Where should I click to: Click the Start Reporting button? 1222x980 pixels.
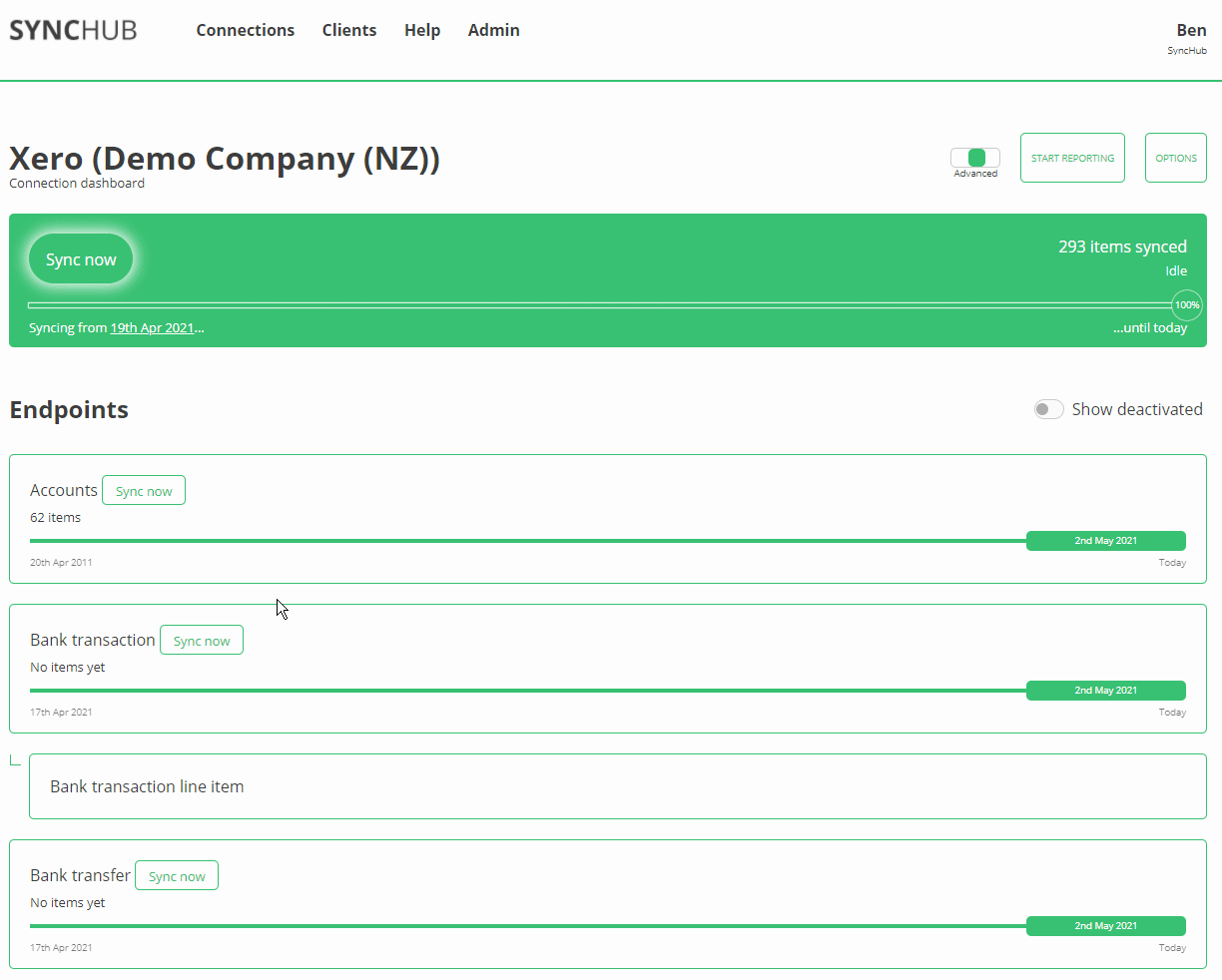point(1072,158)
